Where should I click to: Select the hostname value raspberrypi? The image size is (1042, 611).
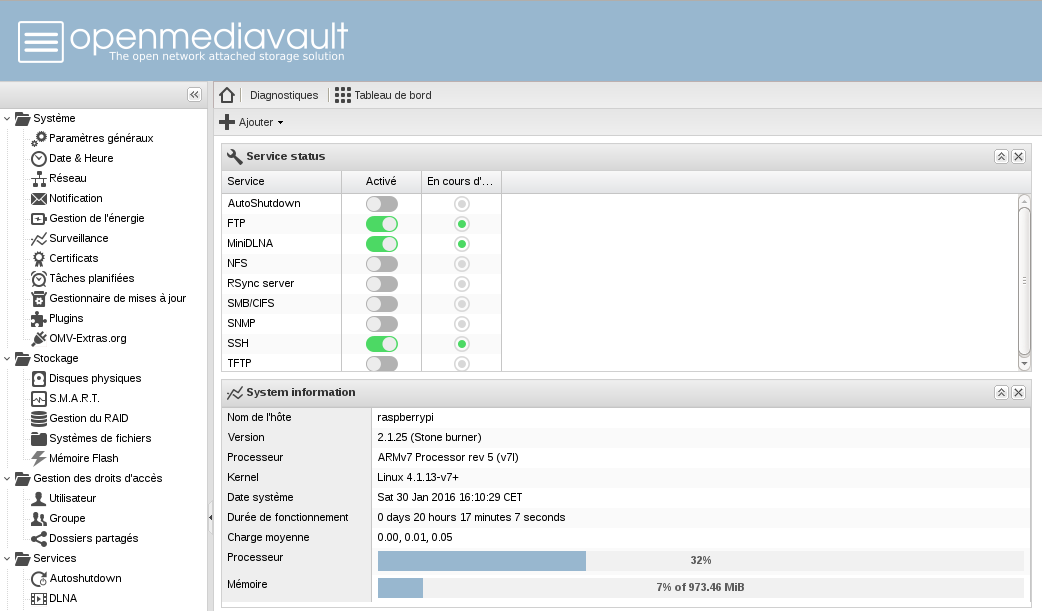pyautogui.click(x=405, y=418)
